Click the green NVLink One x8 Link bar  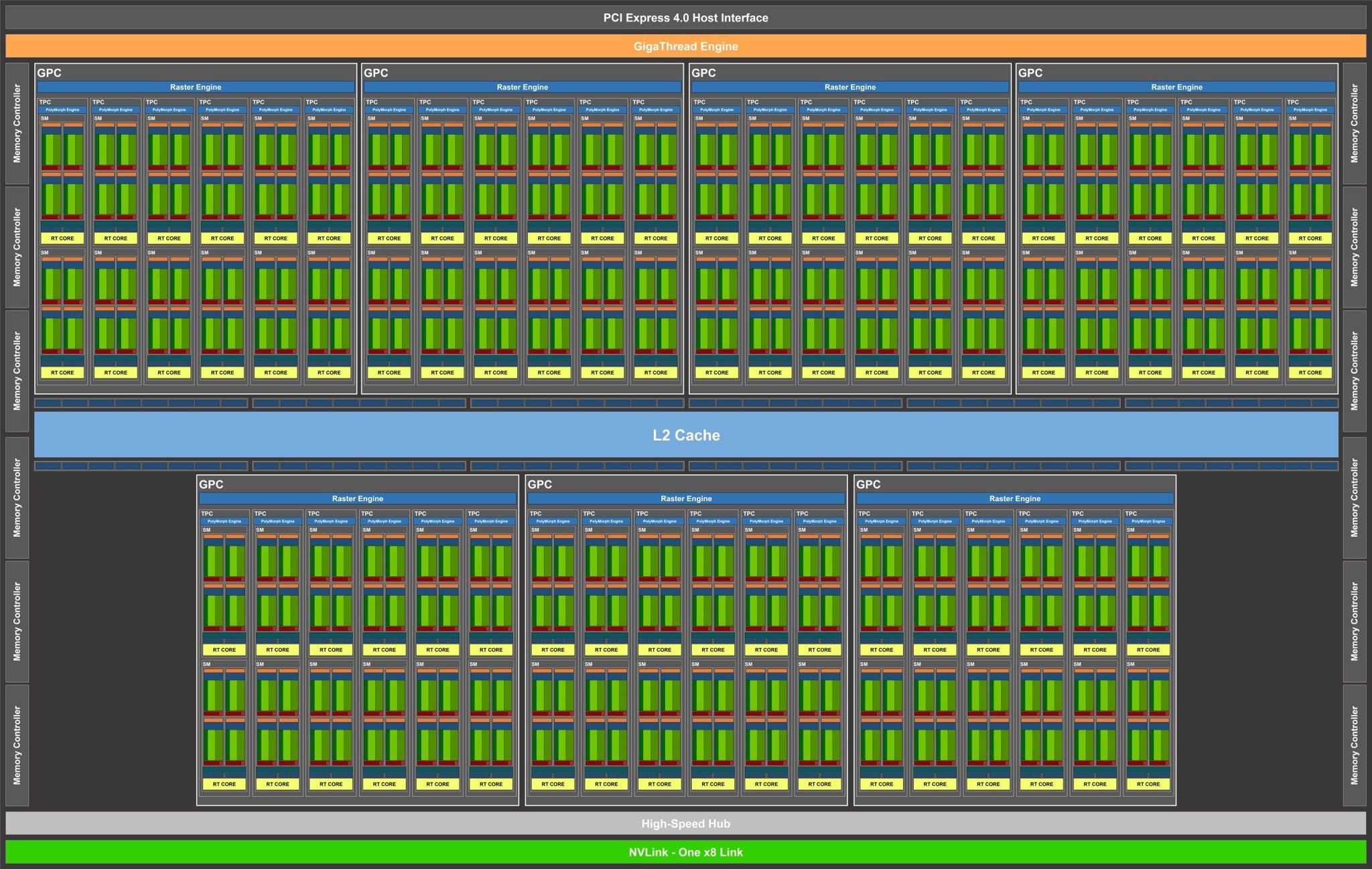click(685, 852)
